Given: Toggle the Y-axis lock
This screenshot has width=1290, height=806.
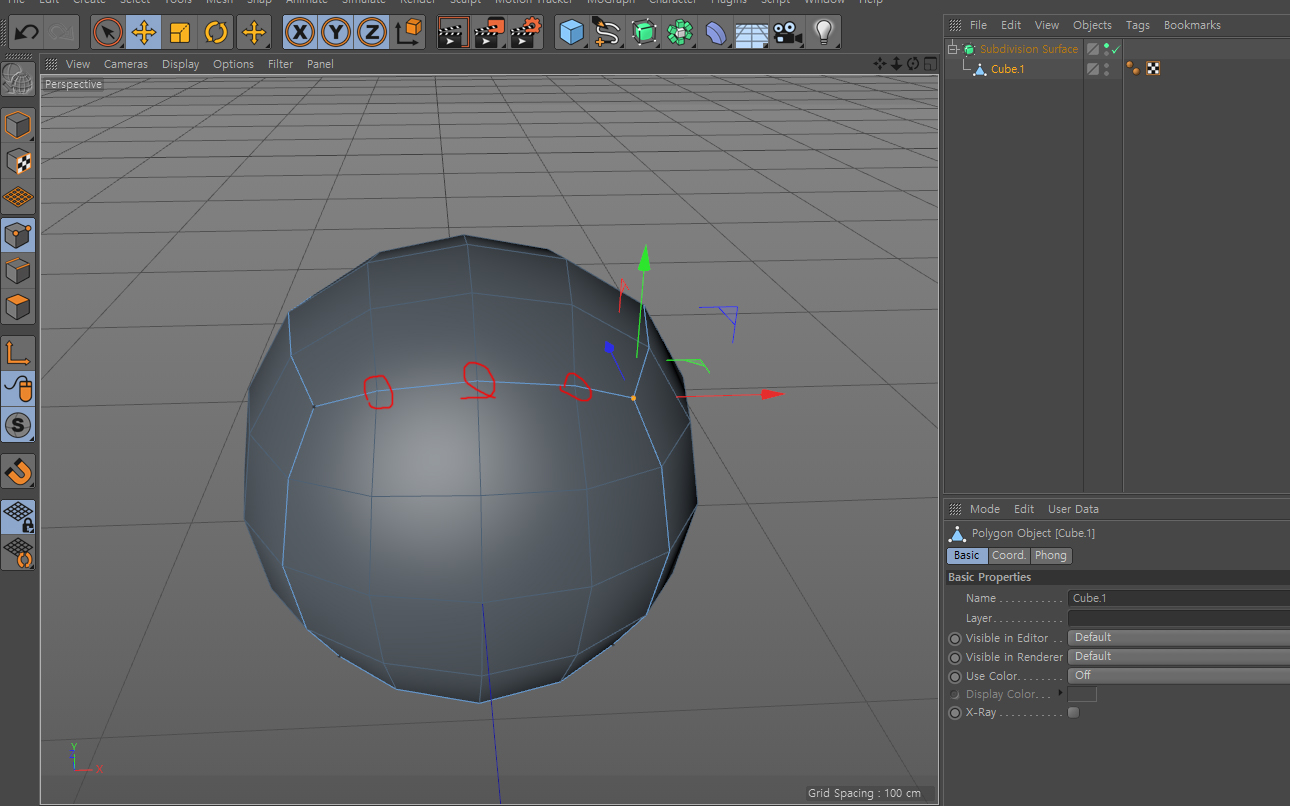Looking at the screenshot, I should [x=336, y=32].
